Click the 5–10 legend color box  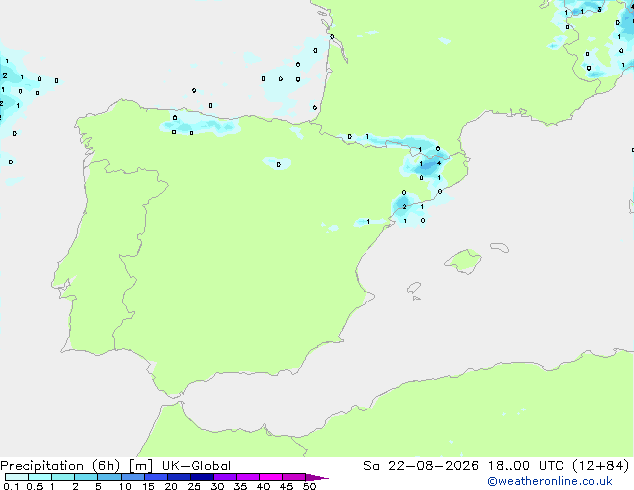coord(109,477)
